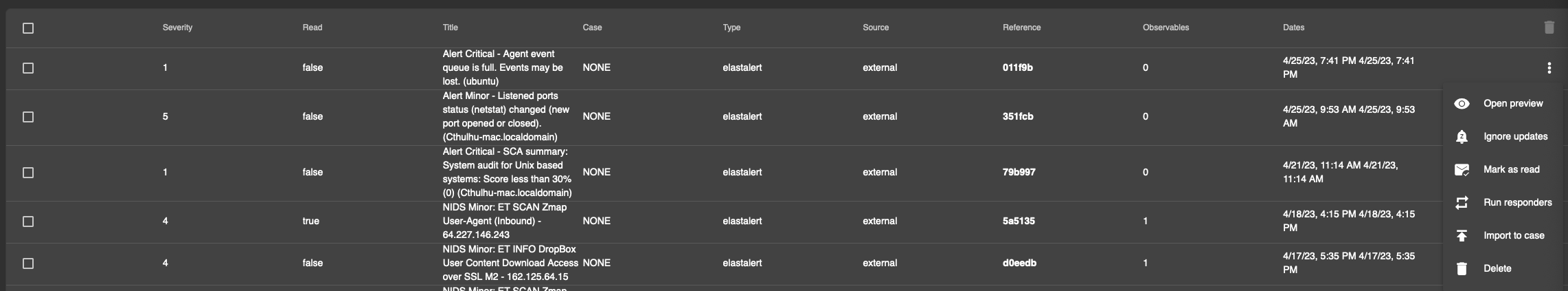Viewport: 1568px width, 291px height.
Task: Check the box for alert d0eedb
Action: (x=28, y=263)
